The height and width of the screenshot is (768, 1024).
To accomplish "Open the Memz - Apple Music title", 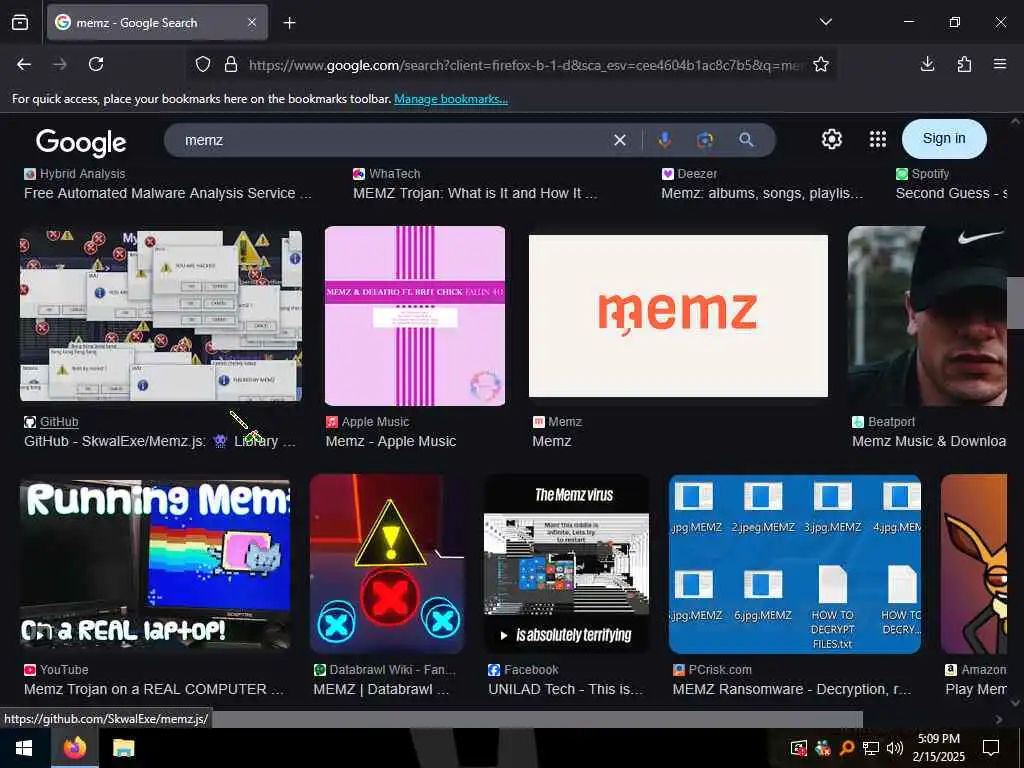I will (x=391, y=441).
